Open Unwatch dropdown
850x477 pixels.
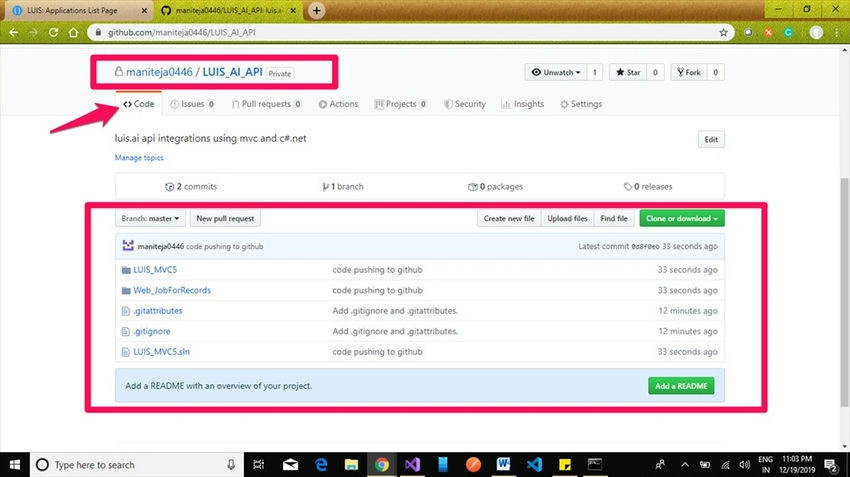click(x=555, y=72)
